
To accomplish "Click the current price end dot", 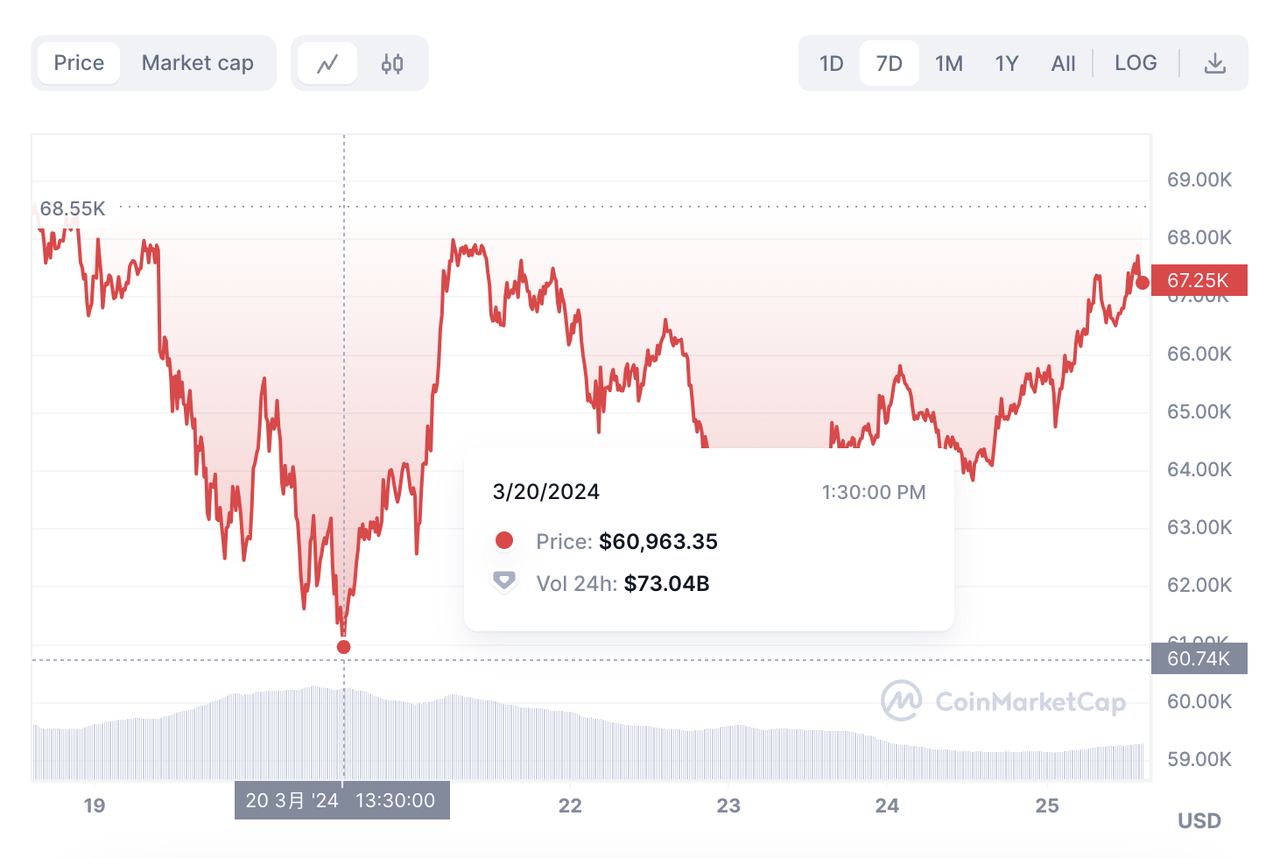I will 1142,282.
